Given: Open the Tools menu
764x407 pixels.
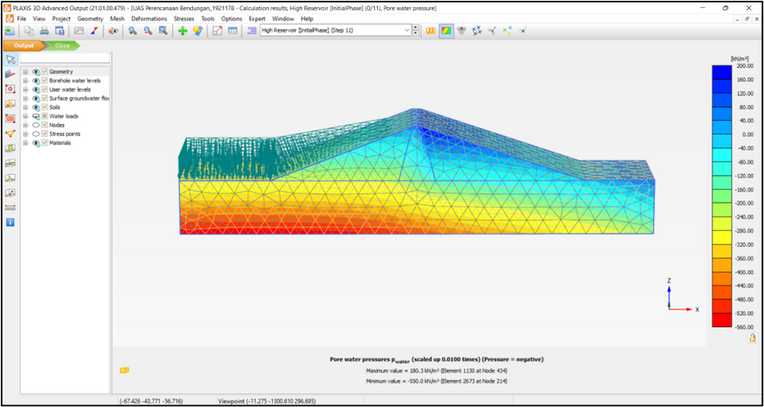Looking at the screenshot, I should click(x=208, y=19).
